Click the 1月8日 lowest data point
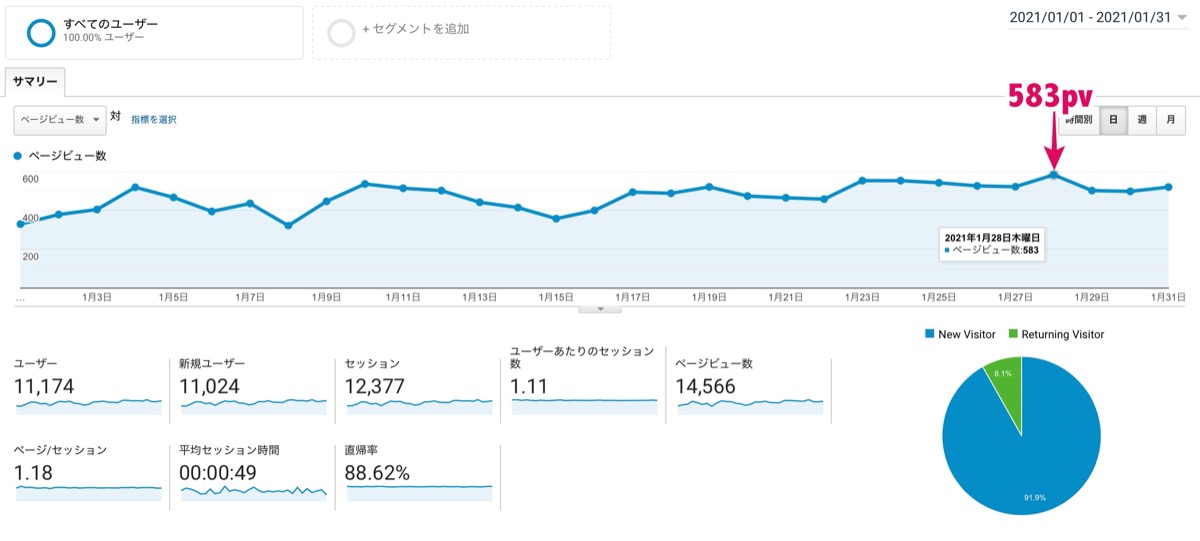Image resolution: width=1200 pixels, height=541 pixels. 288,225
